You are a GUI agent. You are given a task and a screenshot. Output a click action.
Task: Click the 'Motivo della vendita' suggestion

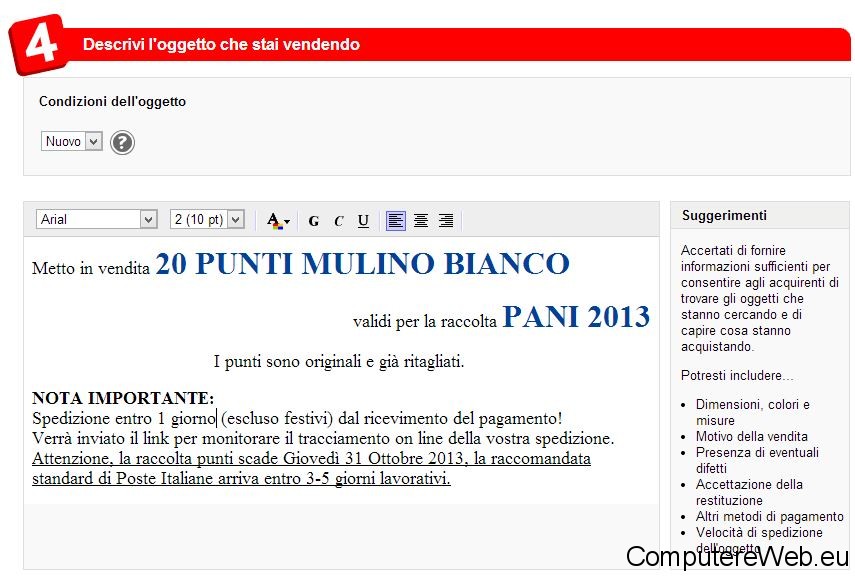pos(751,436)
